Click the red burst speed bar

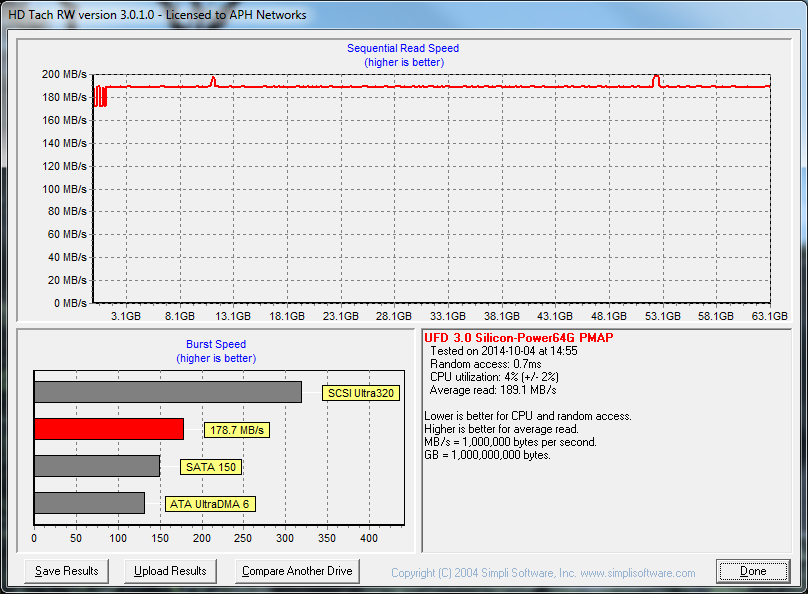point(109,429)
